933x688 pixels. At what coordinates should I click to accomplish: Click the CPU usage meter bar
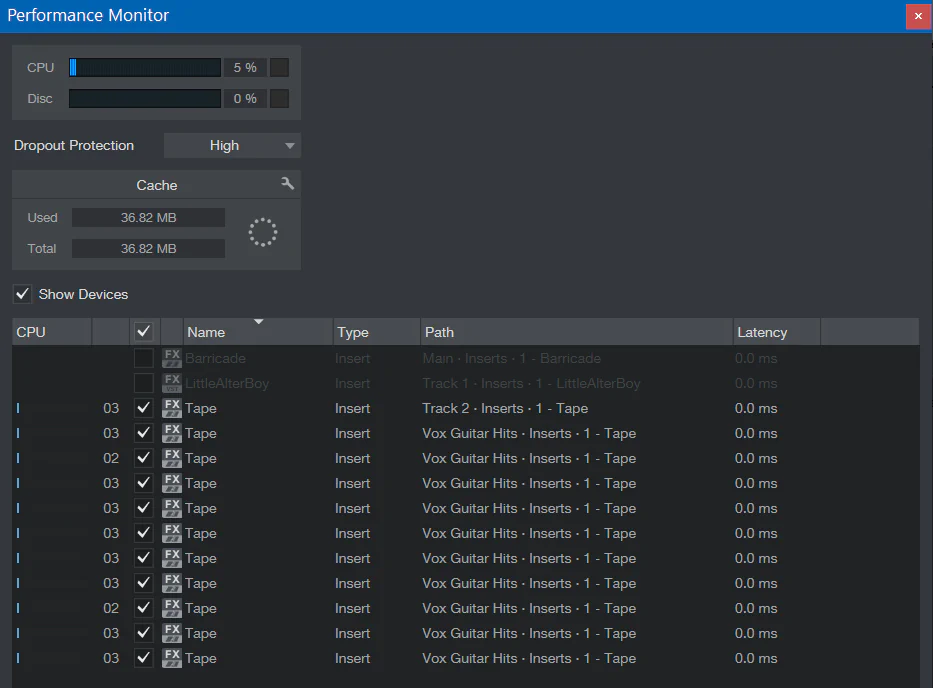145,67
